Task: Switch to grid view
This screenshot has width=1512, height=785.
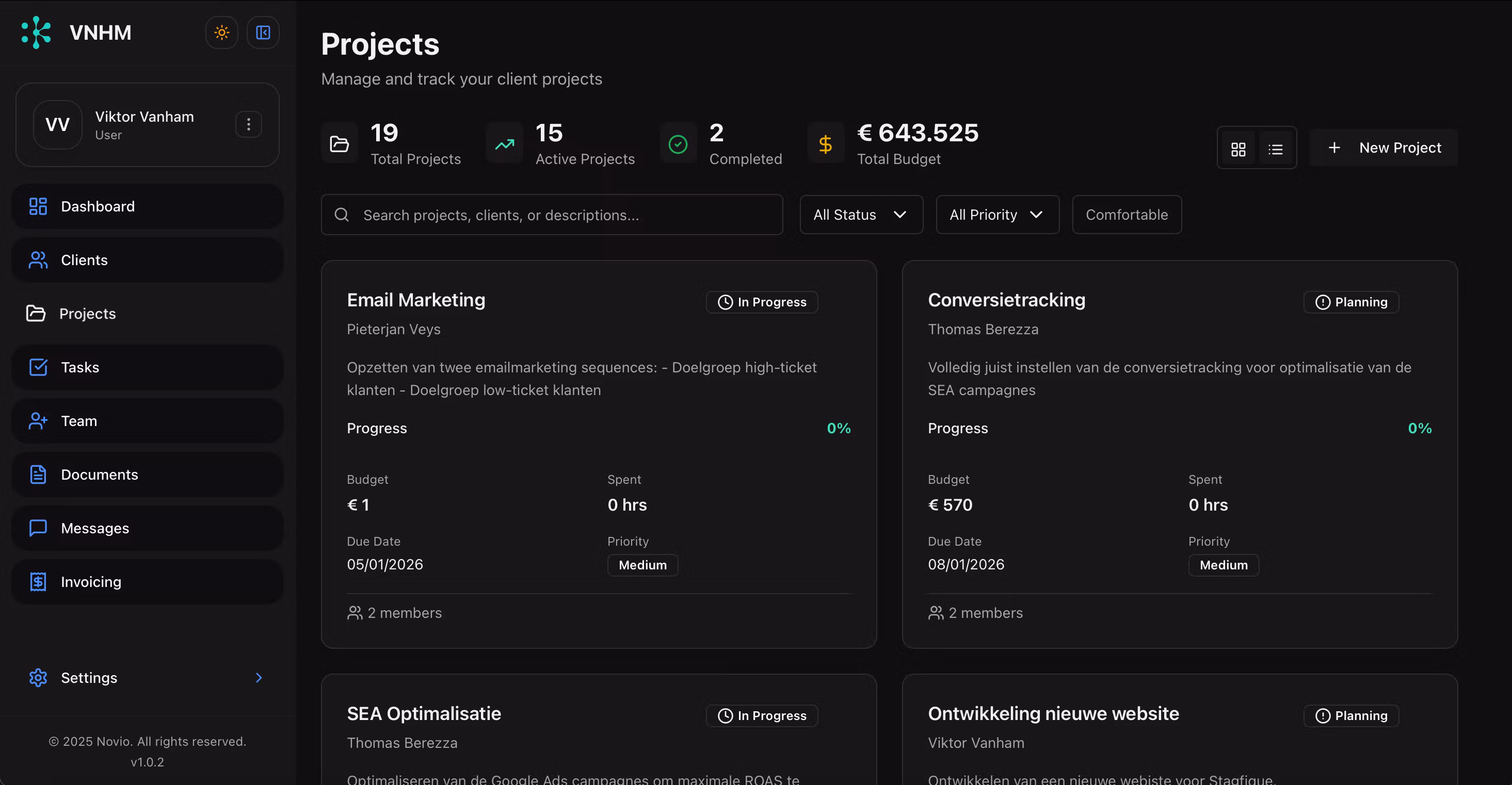Action: (x=1238, y=149)
